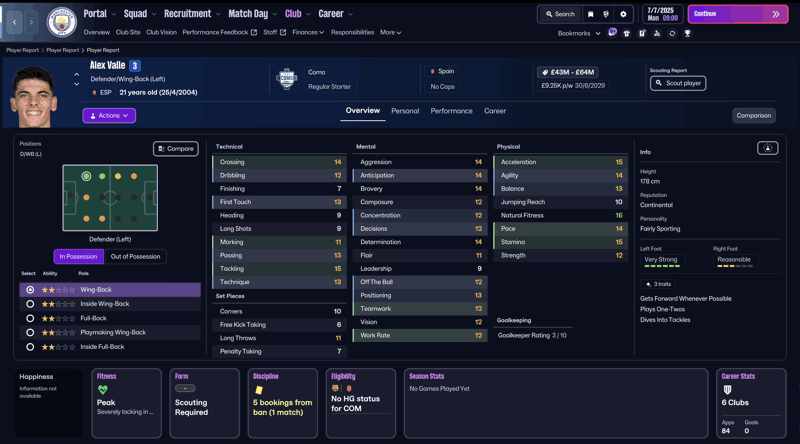The height and width of the screenshot is (444, 800).
Task: Click the Continue button
Action: coord(738,14)
